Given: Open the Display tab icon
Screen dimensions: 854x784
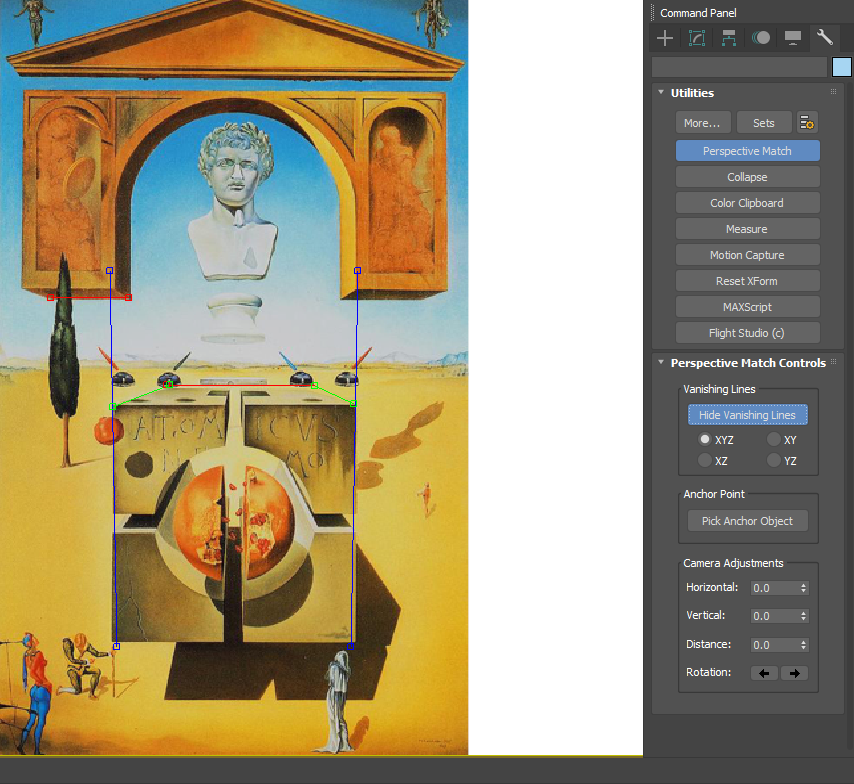Looking at the screenshot, I should click(792, 38).
